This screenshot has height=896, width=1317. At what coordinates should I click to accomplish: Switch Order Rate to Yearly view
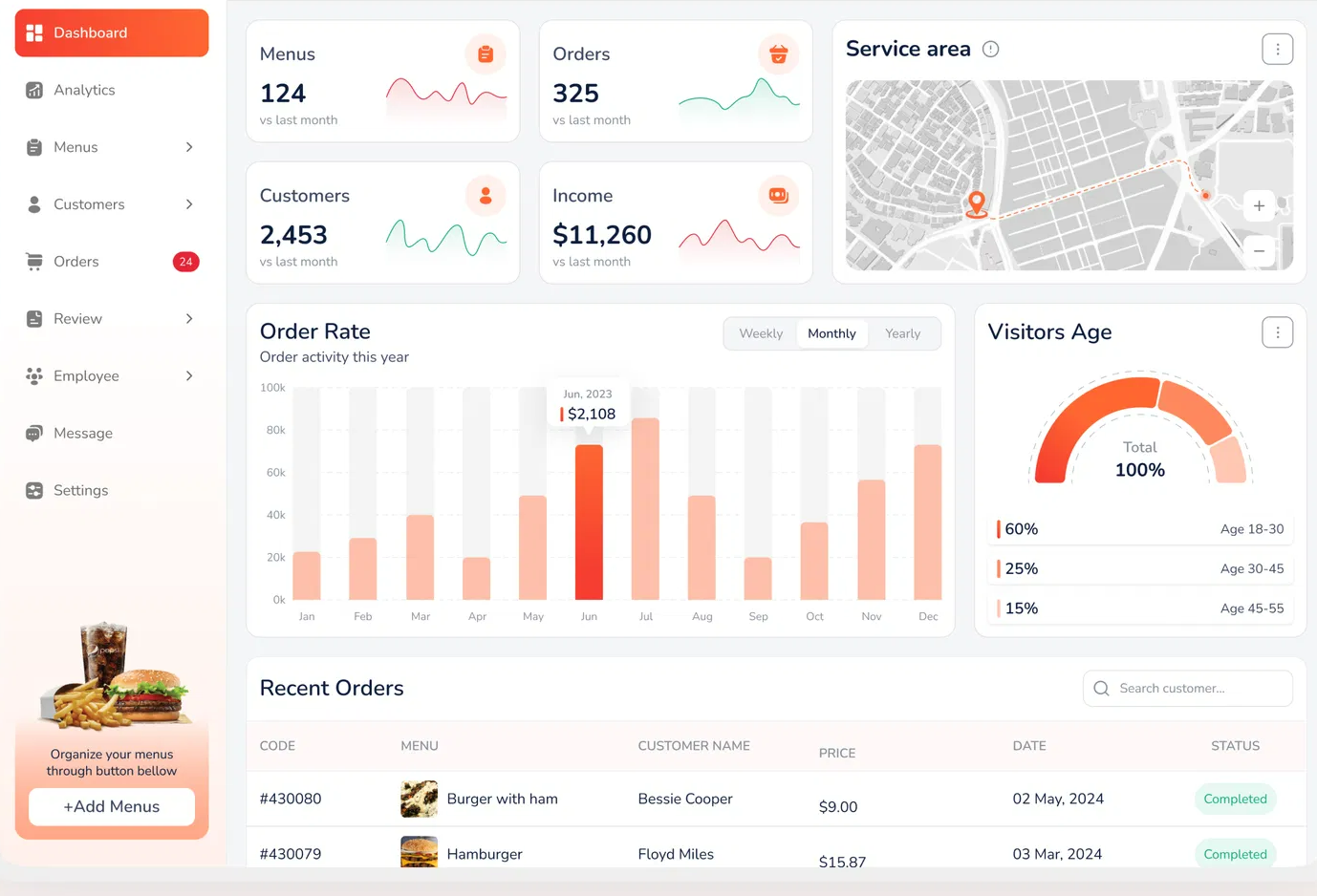902,333
